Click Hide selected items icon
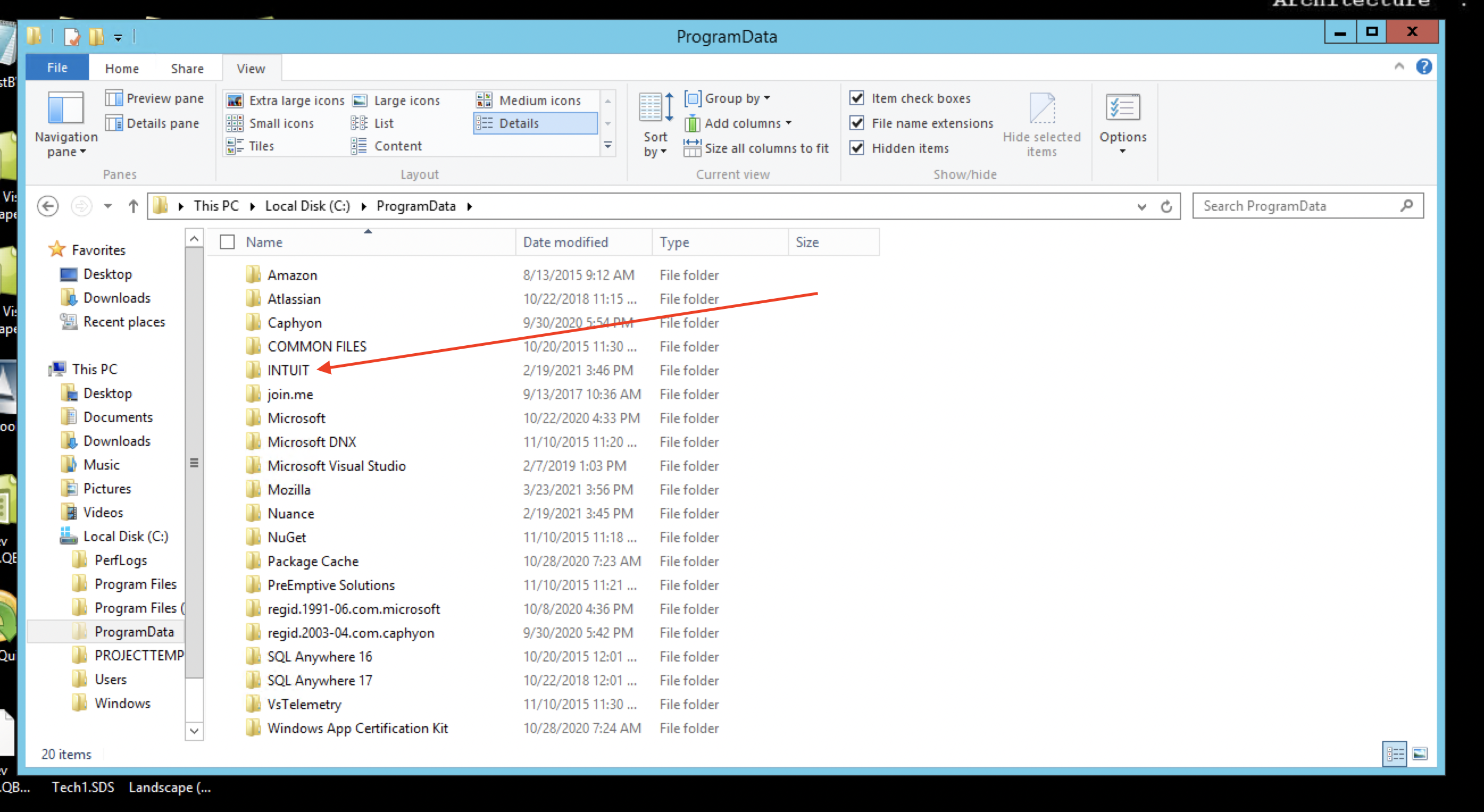1484x812 pixels. coord(1041,108)
